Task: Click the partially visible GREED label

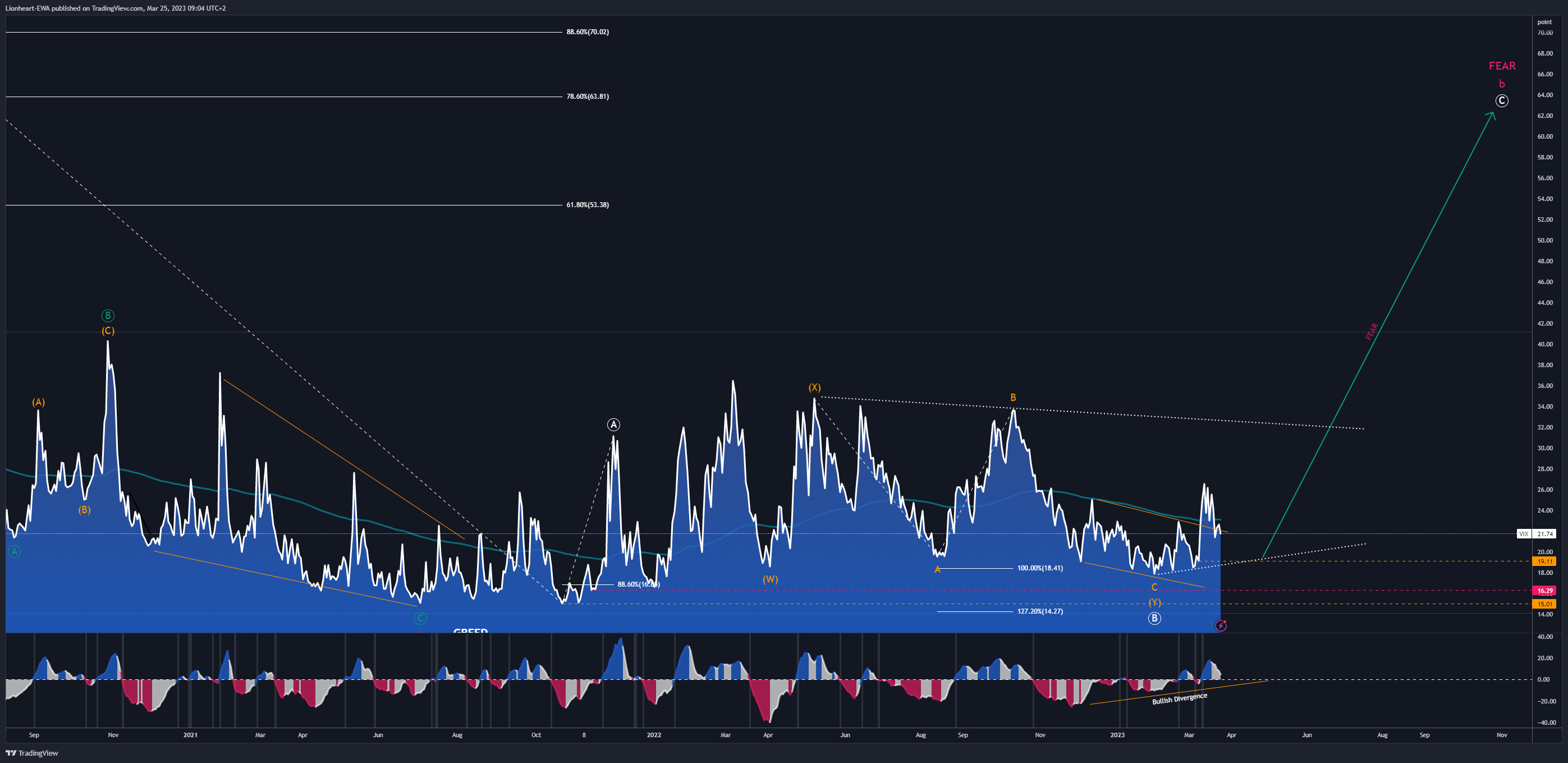Action: coord(470,630)
